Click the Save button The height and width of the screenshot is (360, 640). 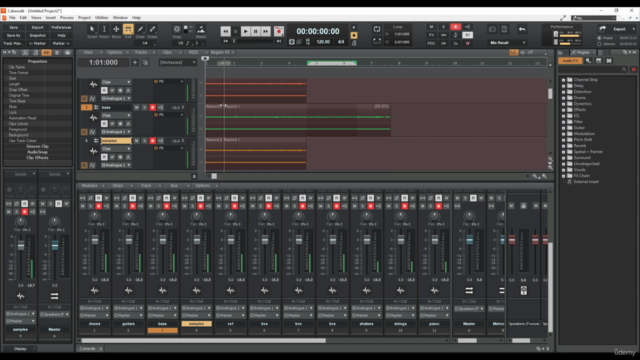pyautogui.click(x=13, y=27)
